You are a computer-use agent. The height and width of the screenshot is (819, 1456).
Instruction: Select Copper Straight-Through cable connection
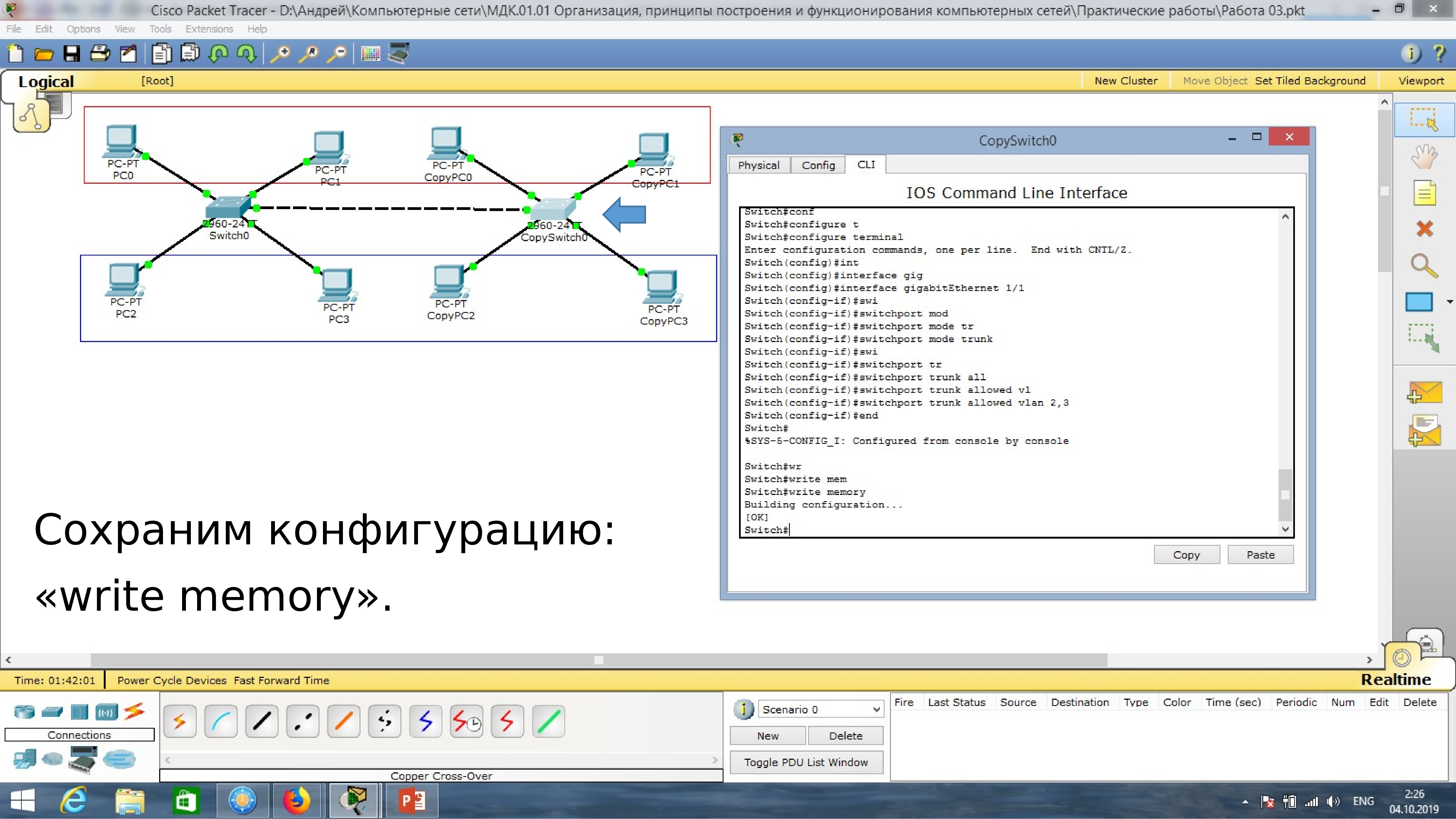262,722
